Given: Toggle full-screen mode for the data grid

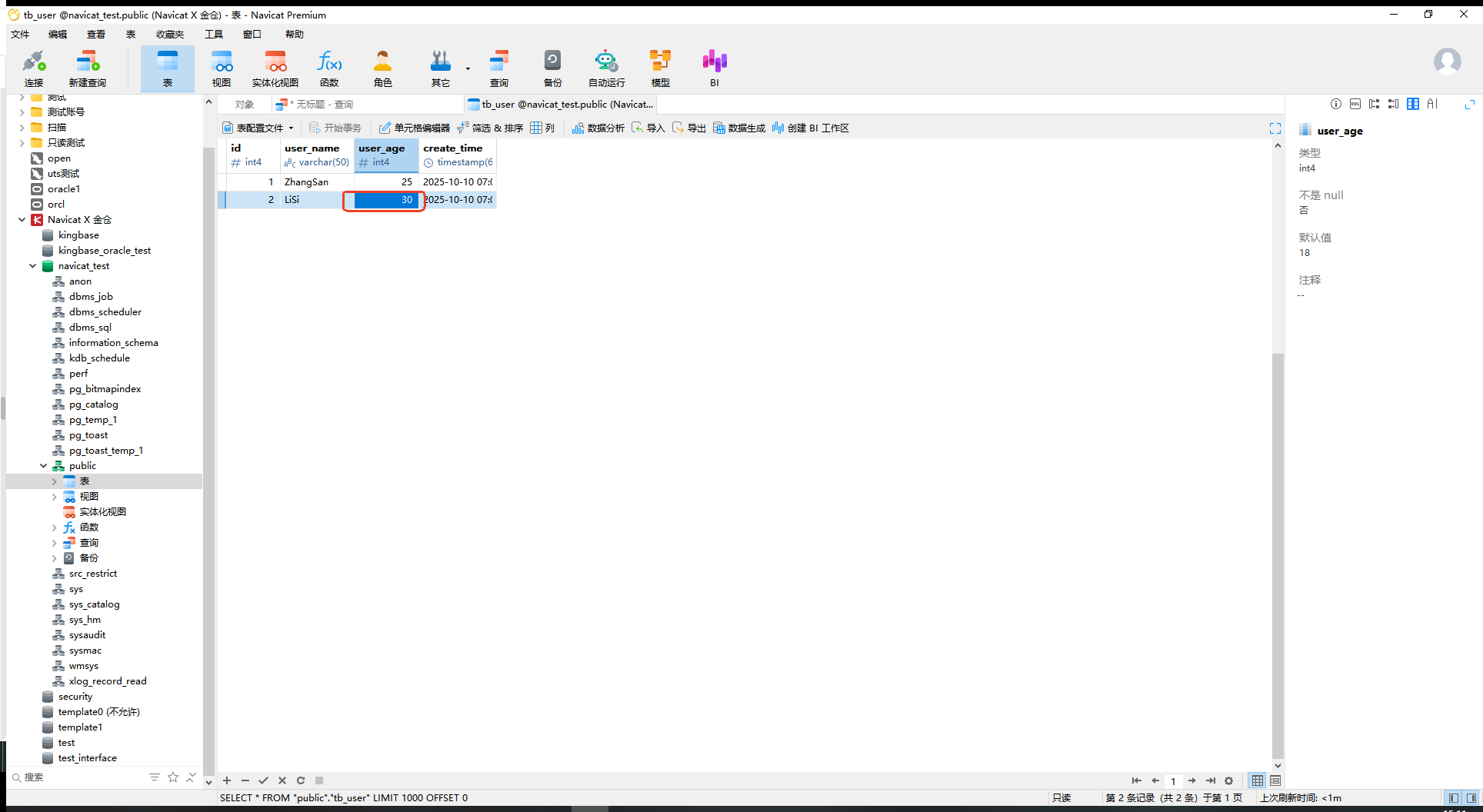Looking at the screenshot, I should click(1275, 128).
